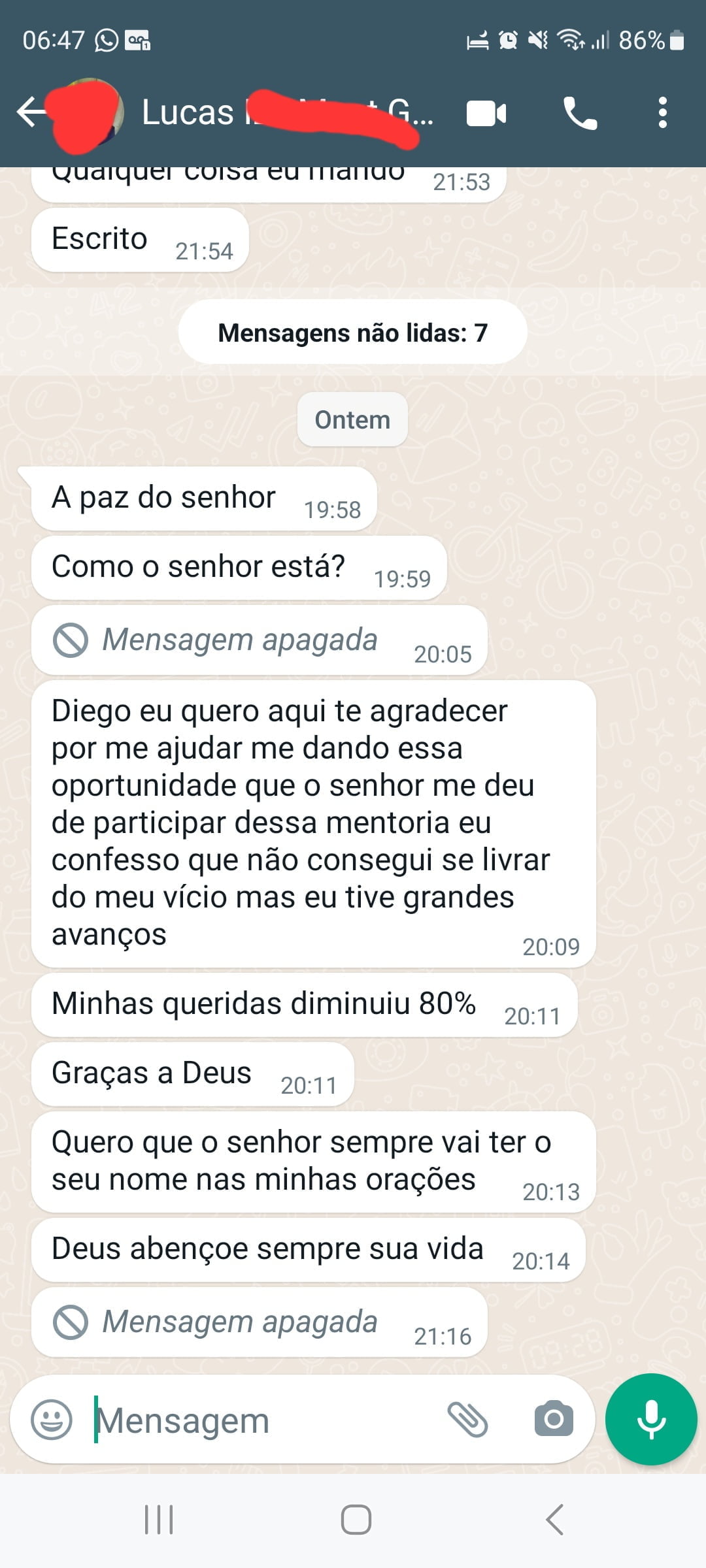The image size is (706, 1568).
Task: Open the emoji picker
Action: pos(52,1419)
